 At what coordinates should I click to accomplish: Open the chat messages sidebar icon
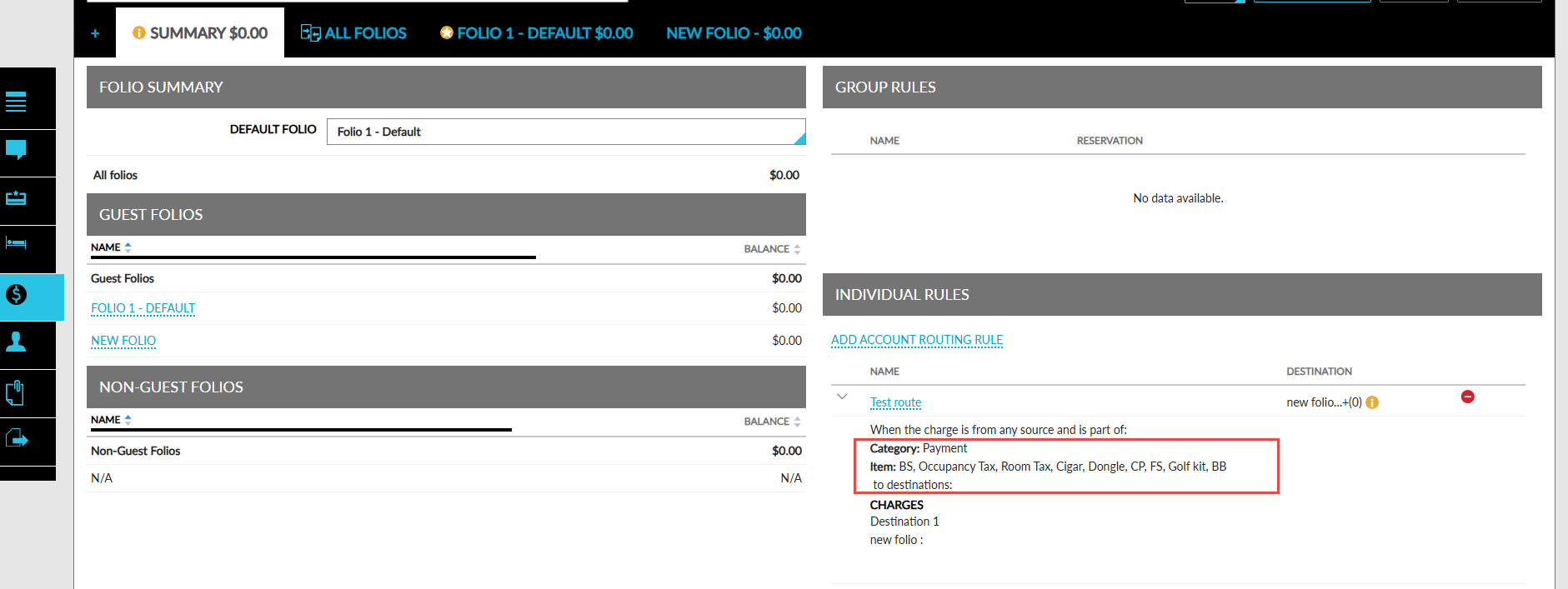[x=16, y=151]
